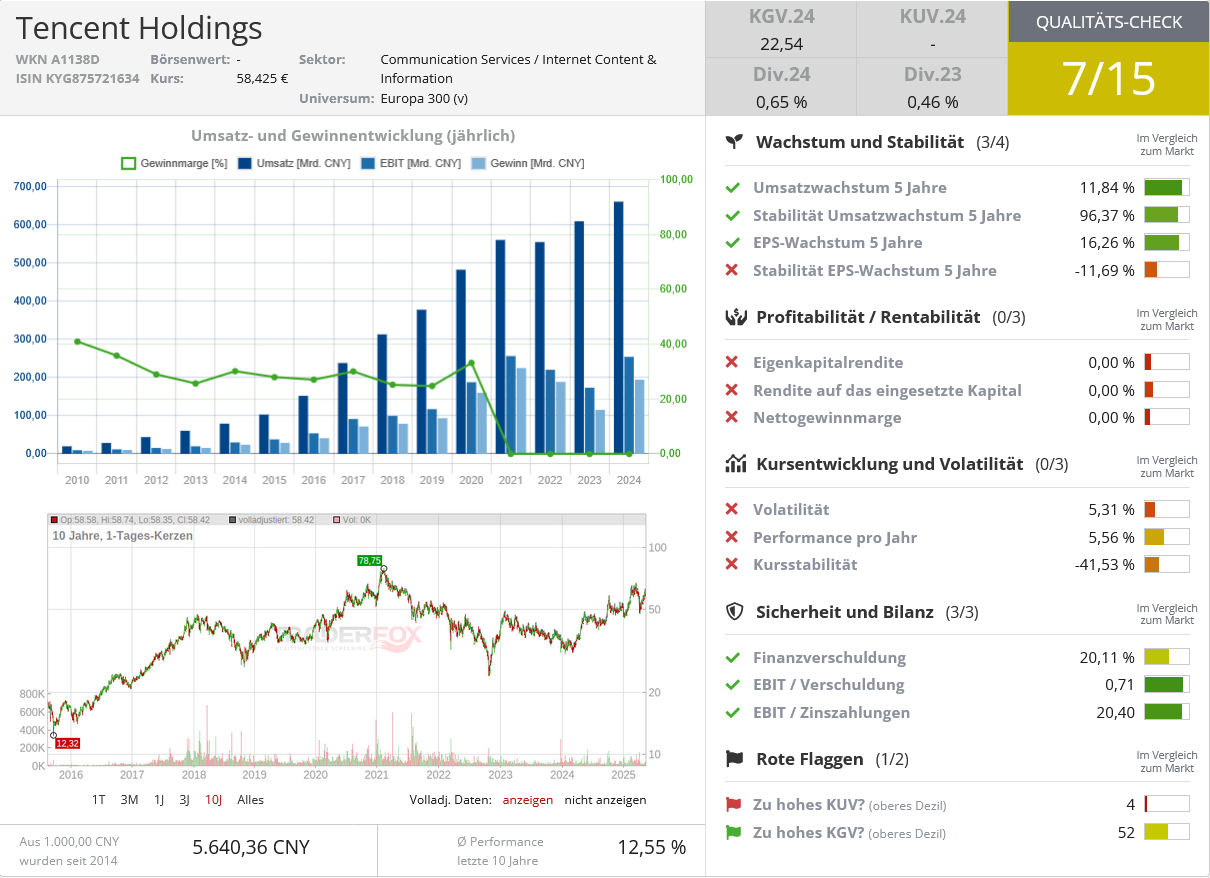
Task: Click the market comparison bar for Finanzverschuldung
Action: (x=1167, y=657)
